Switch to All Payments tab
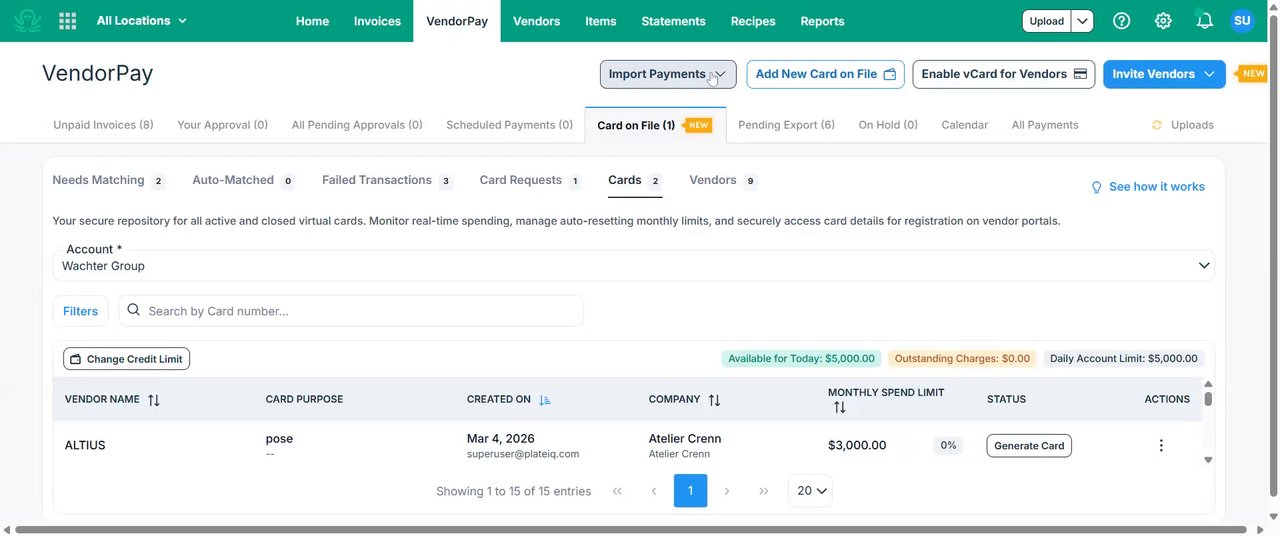This screenshot has width=1280, height=536. (1045, 125)
